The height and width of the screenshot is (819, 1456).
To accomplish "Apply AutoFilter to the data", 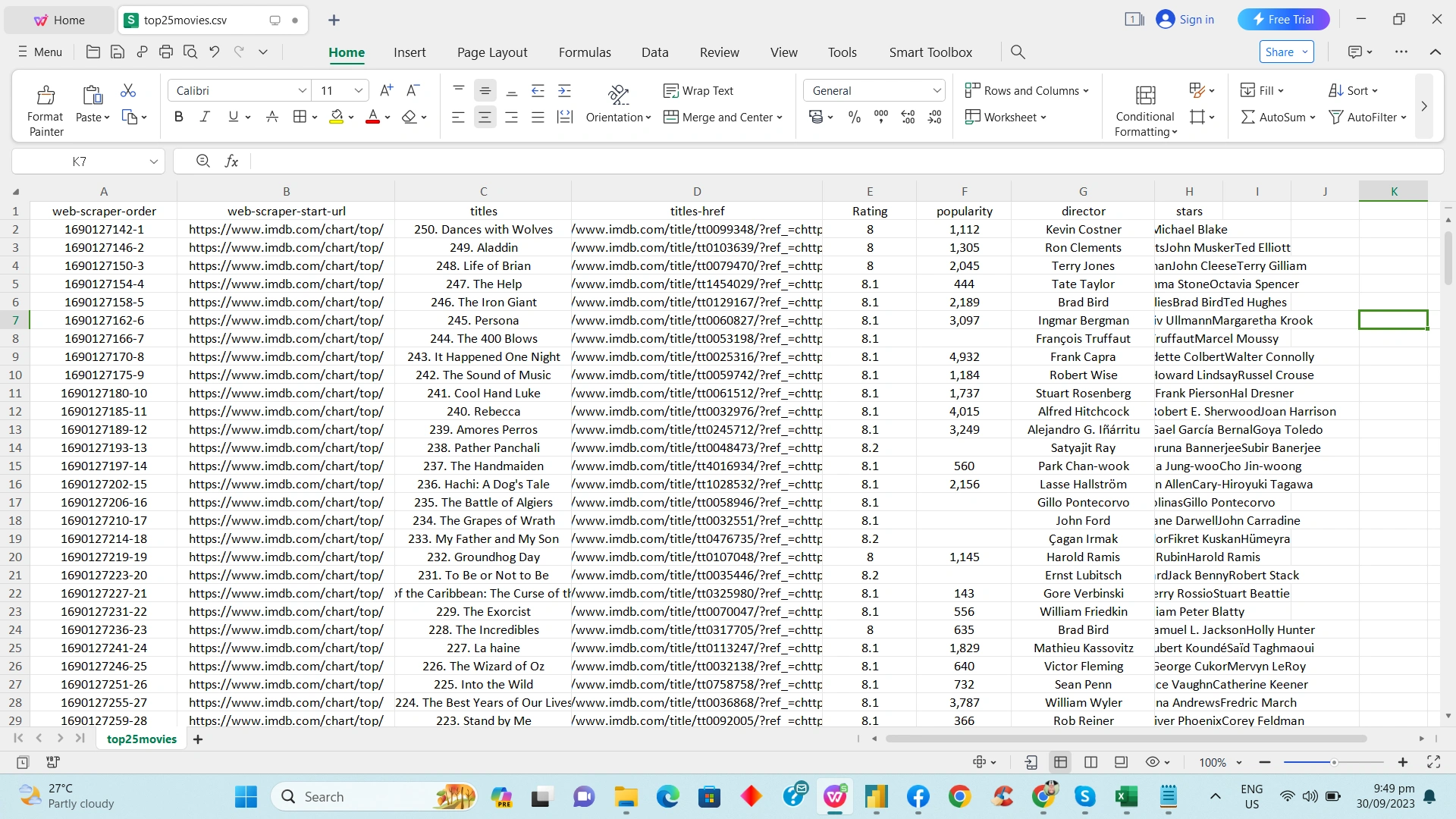I will coord(1367,117).
